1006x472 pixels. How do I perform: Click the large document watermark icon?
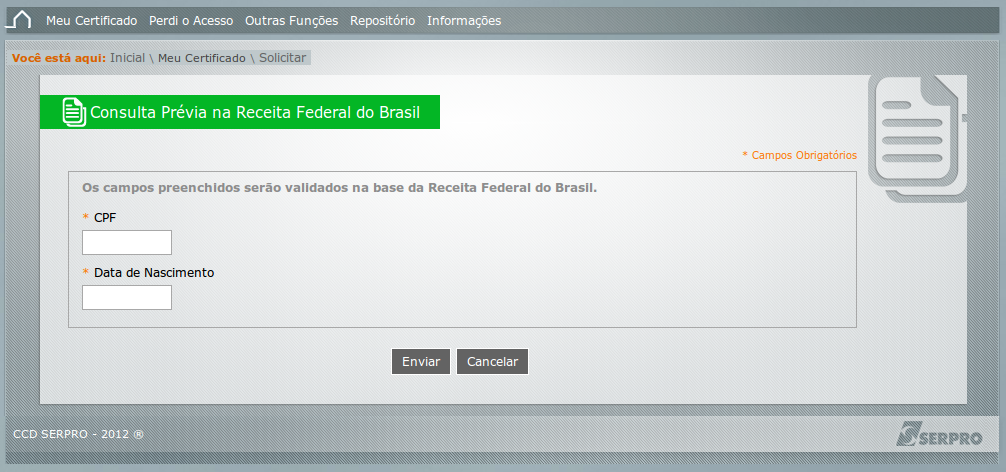(x=917, y=139)
